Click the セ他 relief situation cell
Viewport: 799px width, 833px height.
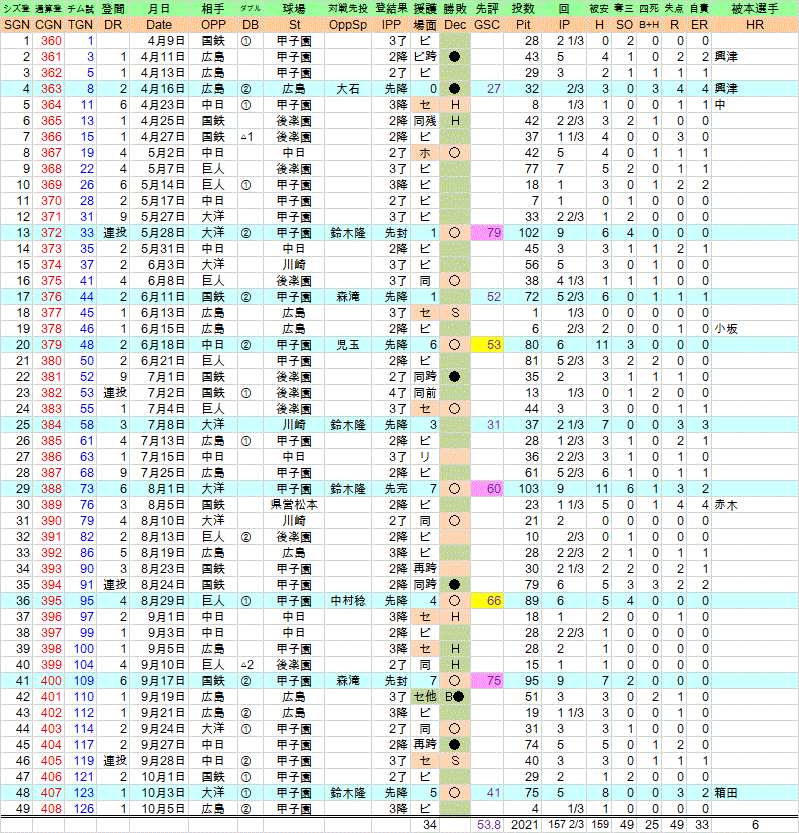[x=424, y=696]
